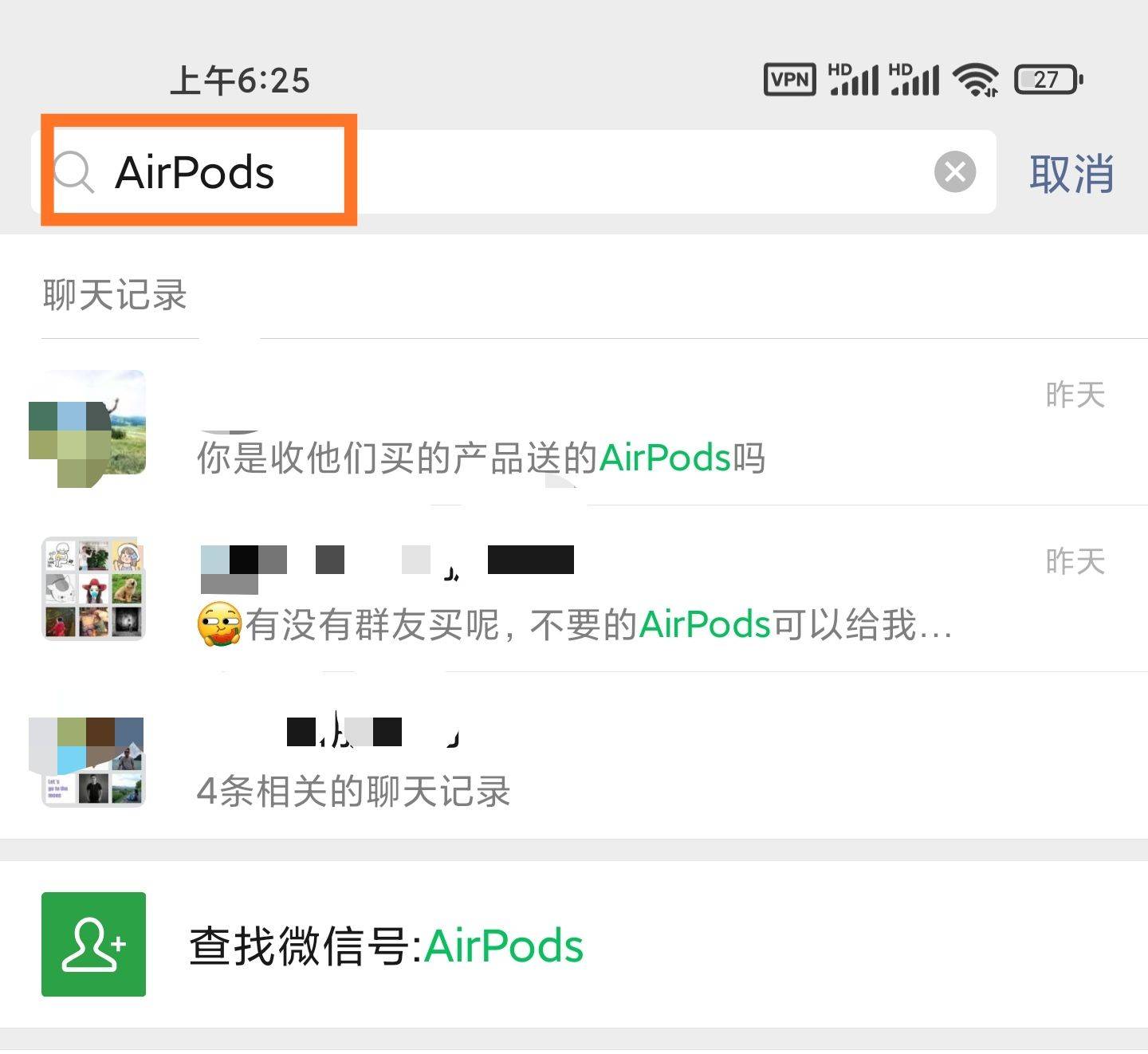Tap the 上午6:25 clock in status bar

239,81
